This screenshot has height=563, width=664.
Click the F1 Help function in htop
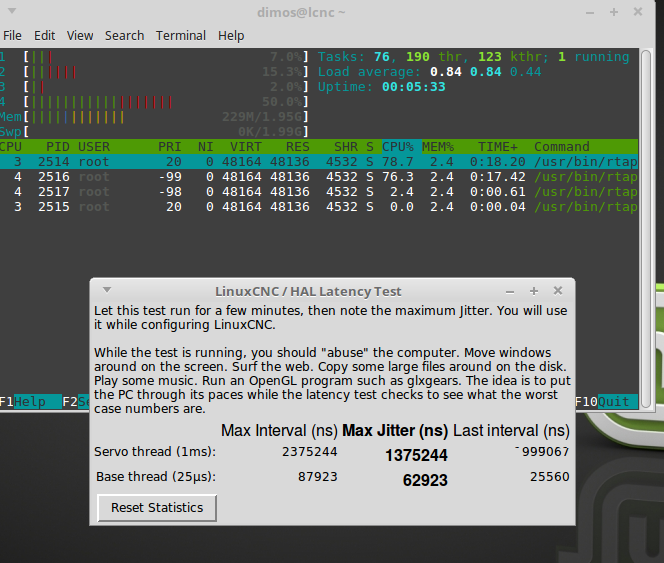[30, 401]
